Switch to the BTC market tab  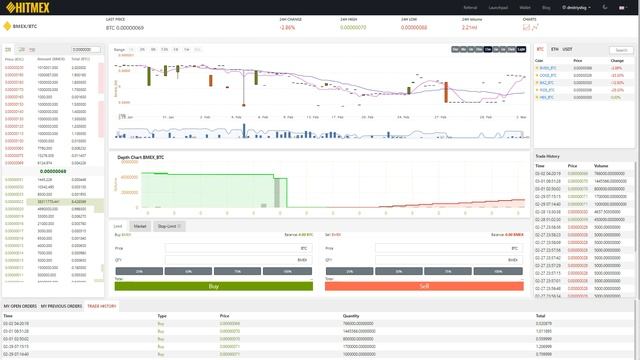tap(540, 49)
